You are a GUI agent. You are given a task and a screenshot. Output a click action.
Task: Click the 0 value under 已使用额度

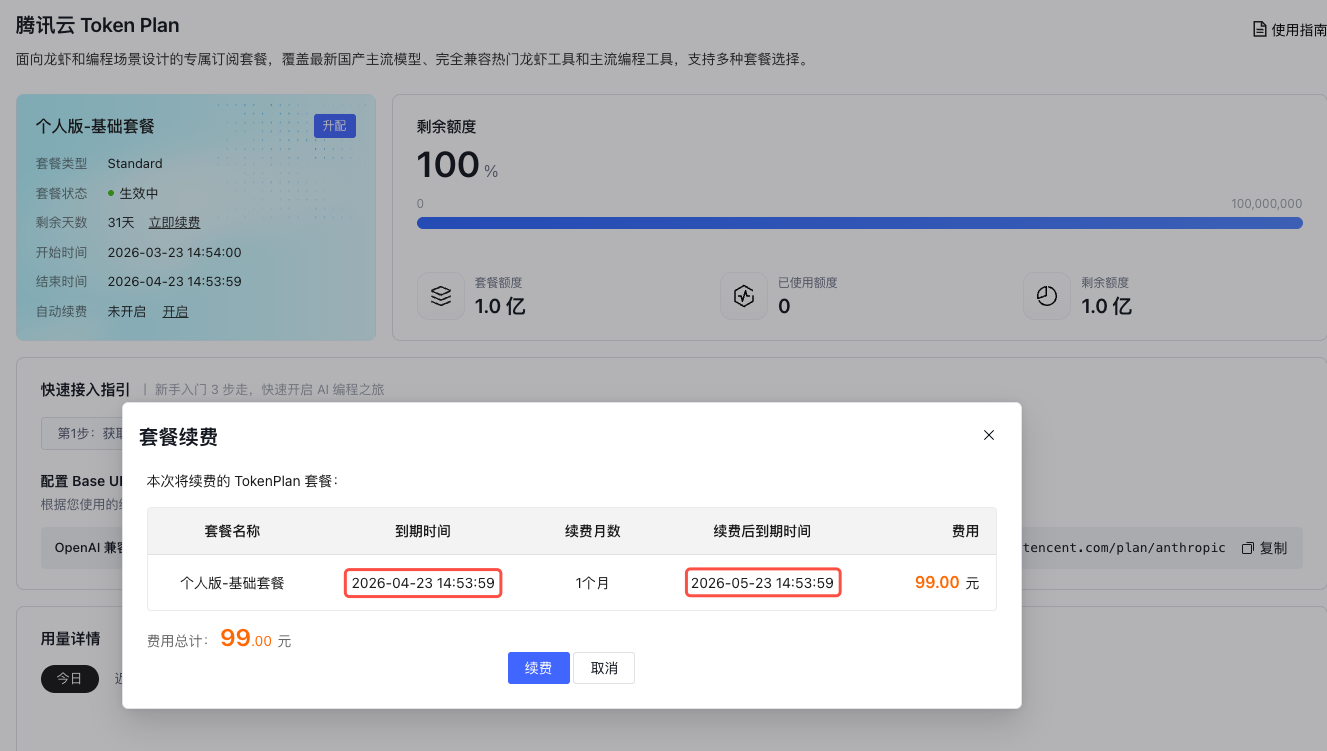784,306
